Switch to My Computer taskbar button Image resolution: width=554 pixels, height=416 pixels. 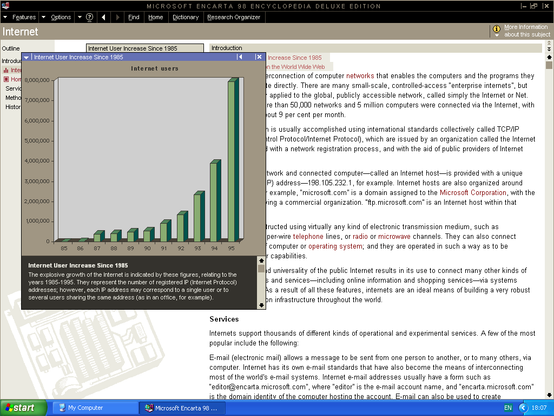[x=95, y=408]
